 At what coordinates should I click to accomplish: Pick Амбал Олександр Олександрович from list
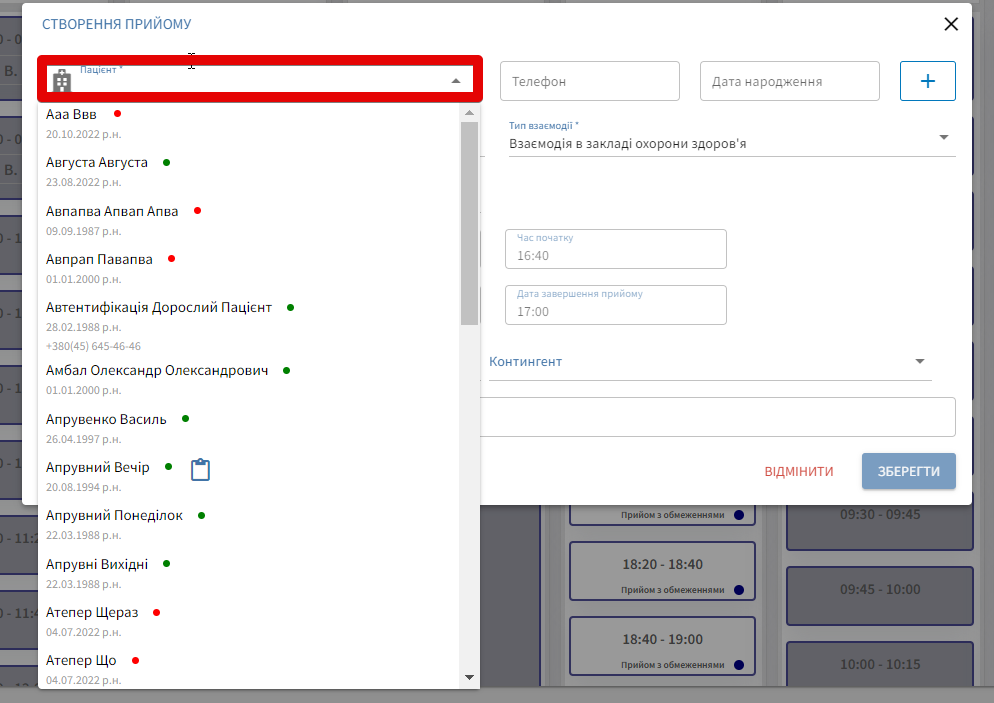pyautogui.click(x=157, y=371)
